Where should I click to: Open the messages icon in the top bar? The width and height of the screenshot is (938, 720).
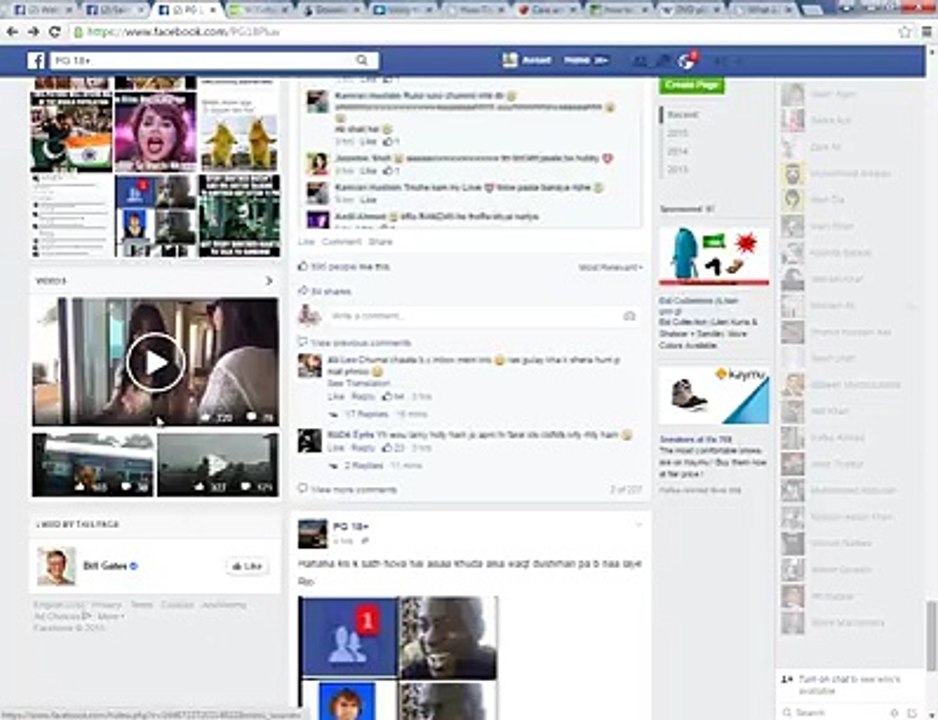click(663, 61)
